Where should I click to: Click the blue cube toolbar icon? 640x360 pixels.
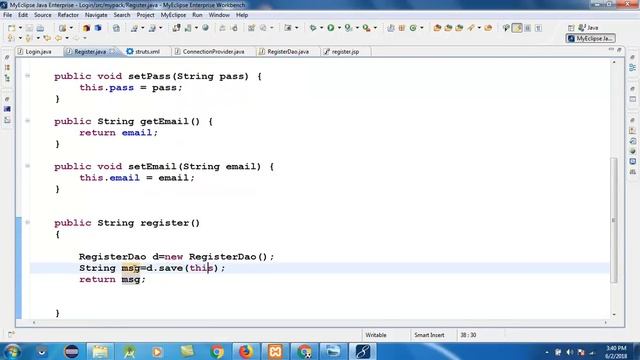98,28
